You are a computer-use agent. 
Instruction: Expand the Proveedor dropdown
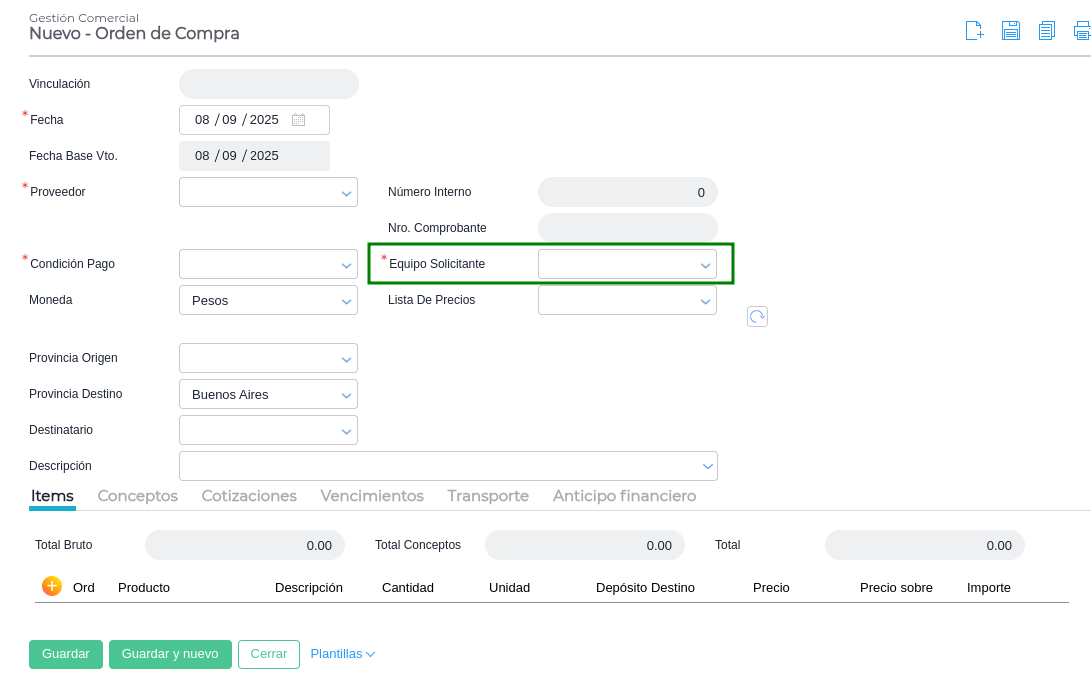tap(346, 193)
